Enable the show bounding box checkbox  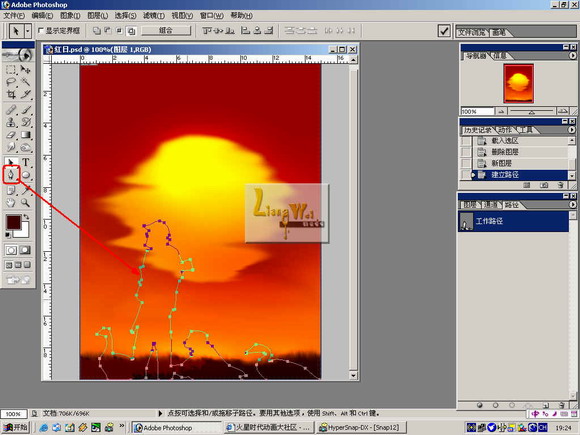(x=41, y=31)
